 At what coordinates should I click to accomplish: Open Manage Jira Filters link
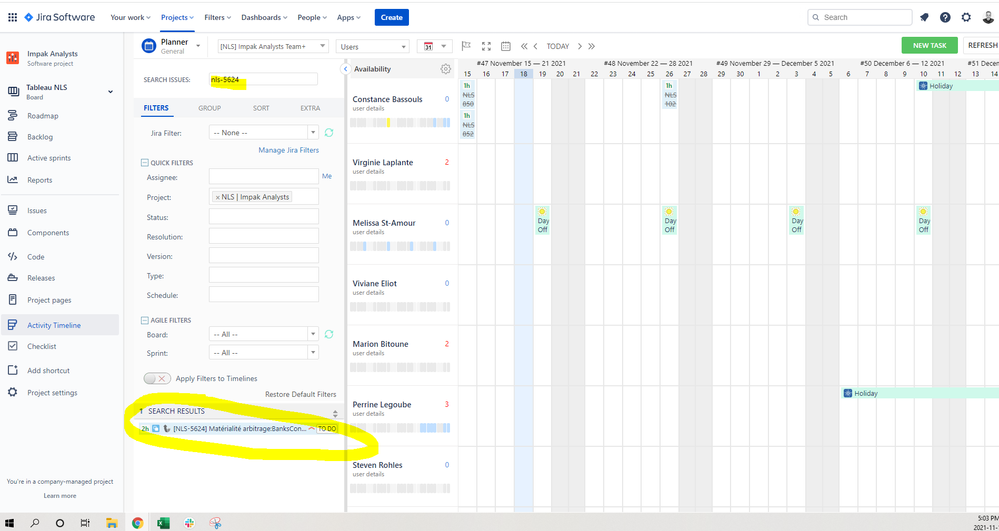[289, 150]
